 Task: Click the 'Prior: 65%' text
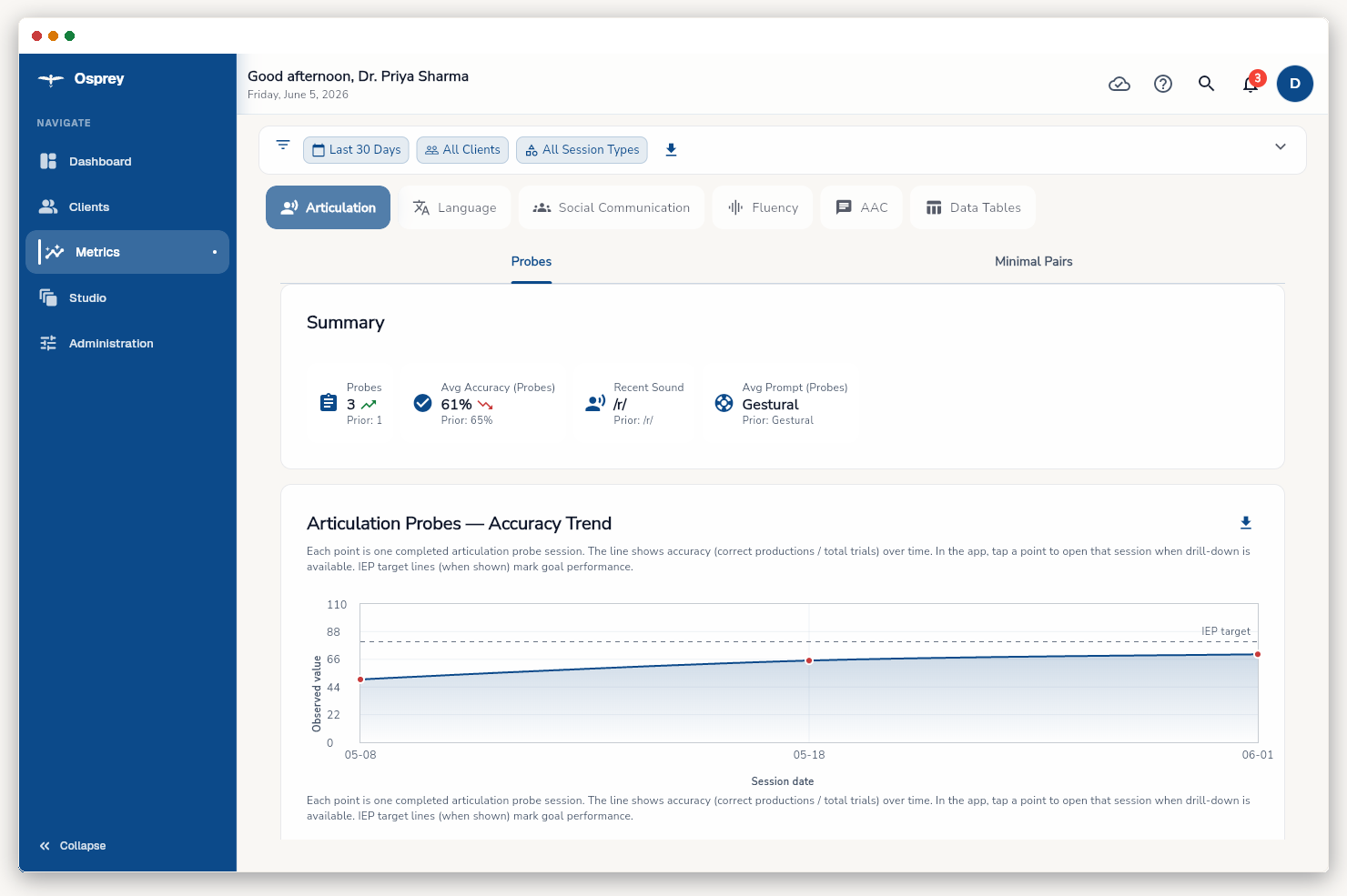pyautogui.click(x=467, y=420)
